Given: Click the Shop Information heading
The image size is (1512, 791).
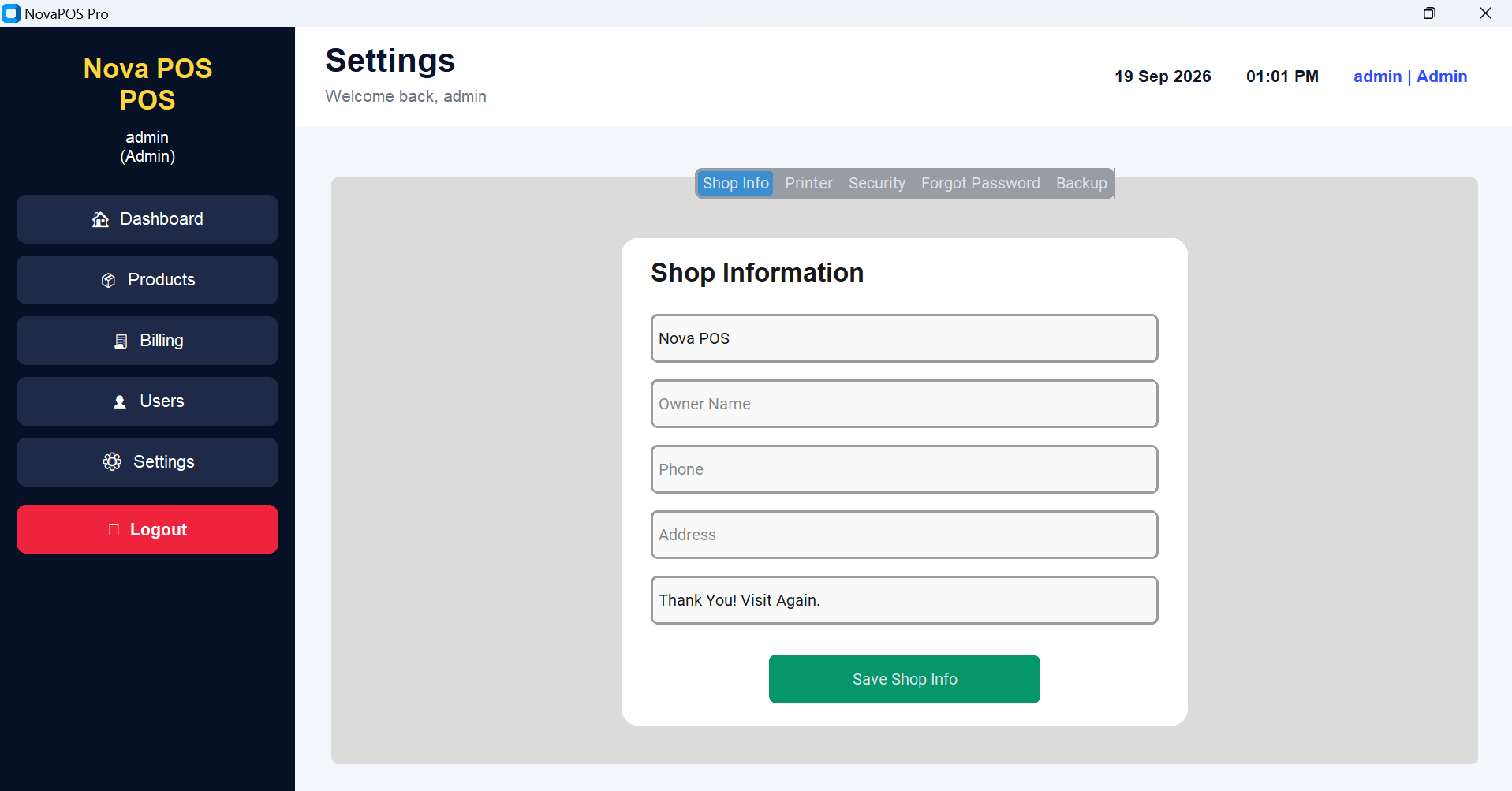Looking at the screenshot, I should 757,273.
